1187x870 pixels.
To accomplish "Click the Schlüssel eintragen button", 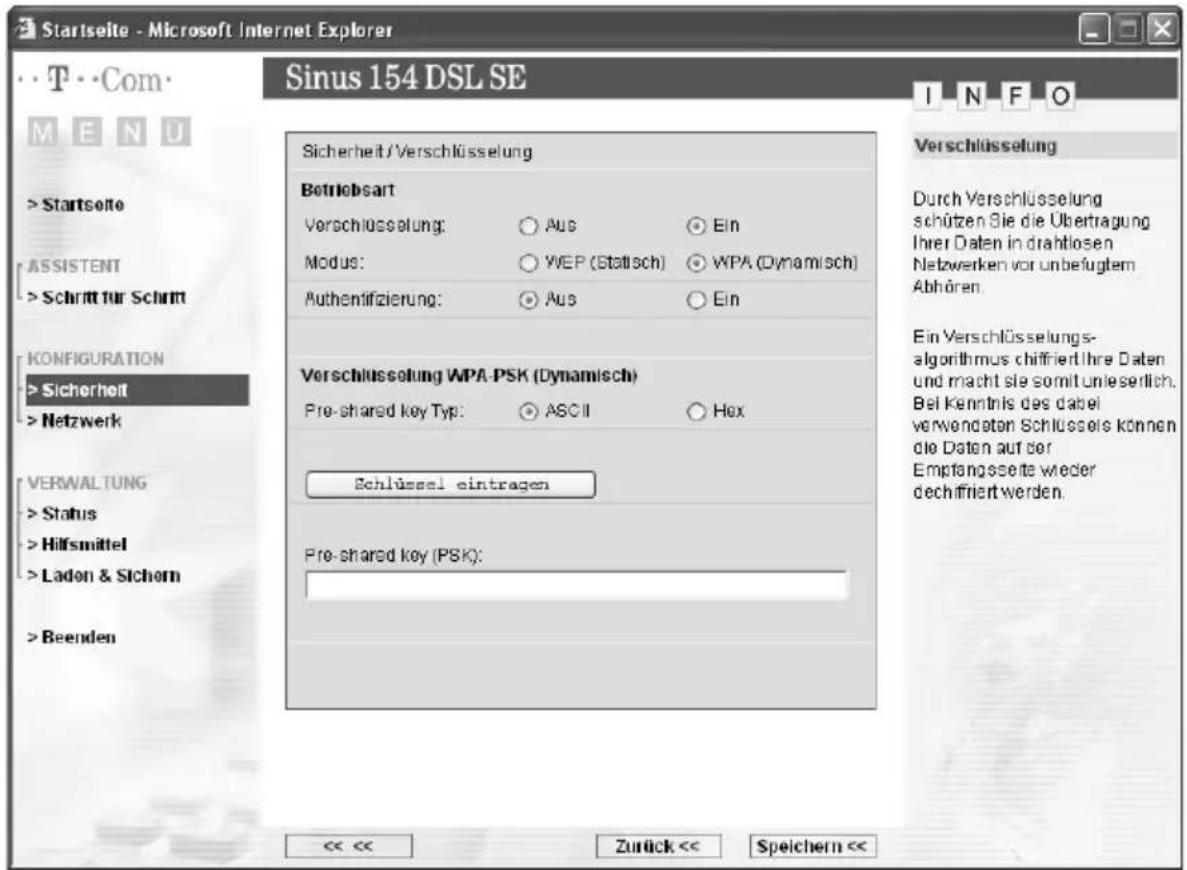I will [450, 485].
